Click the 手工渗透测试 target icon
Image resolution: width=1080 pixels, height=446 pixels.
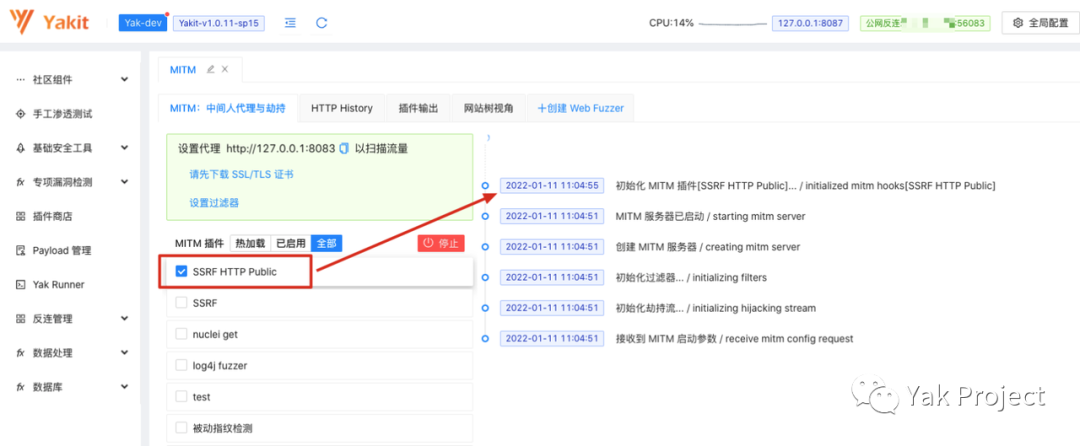[21, 114]
